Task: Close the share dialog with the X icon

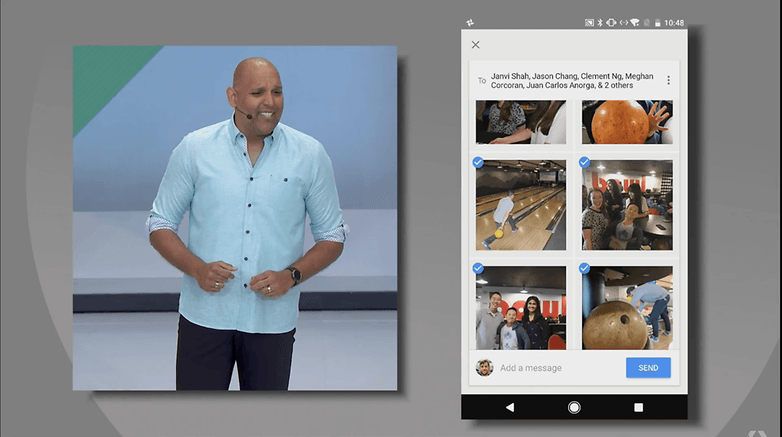Action: pos(475,45)
